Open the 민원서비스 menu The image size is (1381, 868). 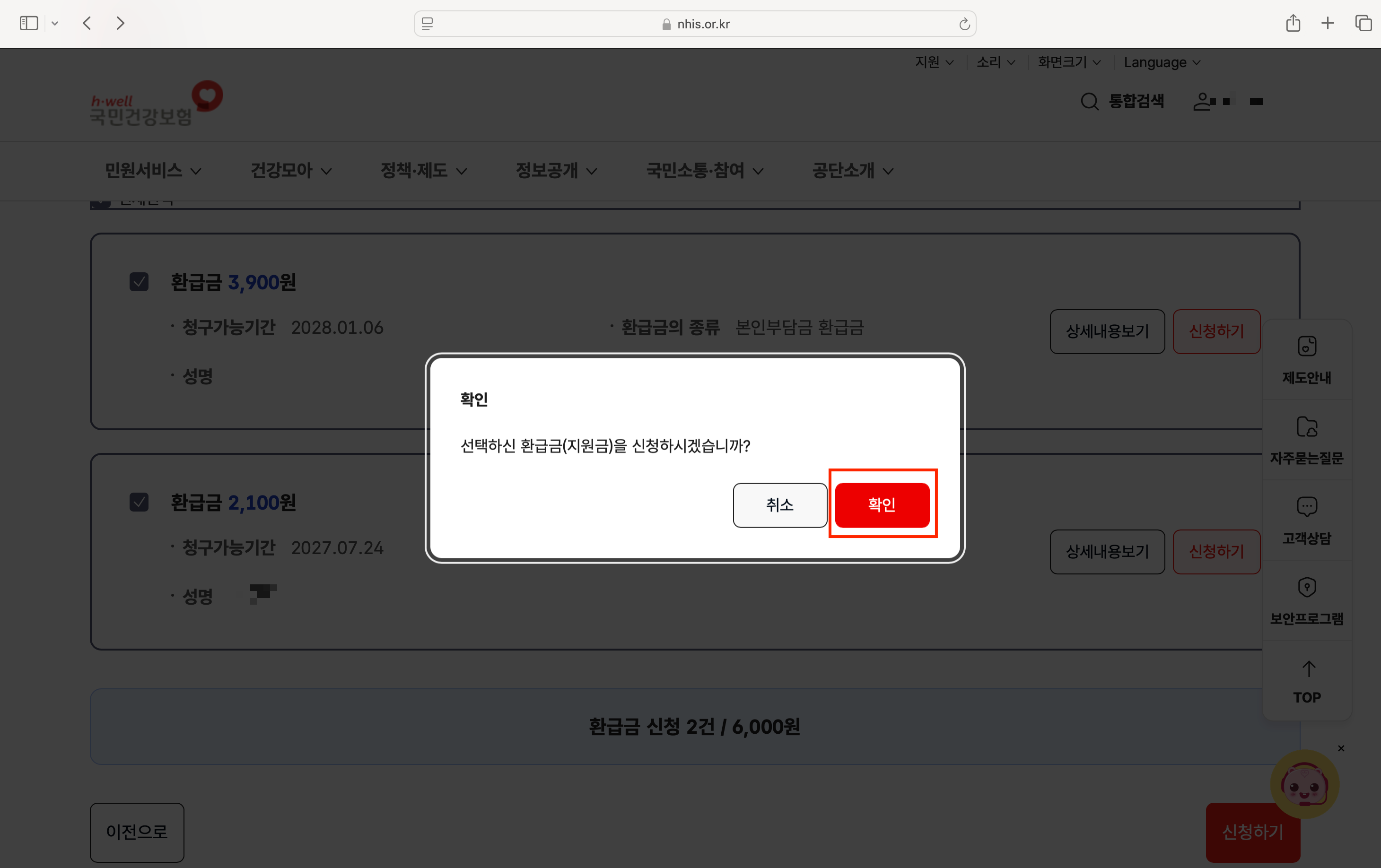(x=153, y=170)
